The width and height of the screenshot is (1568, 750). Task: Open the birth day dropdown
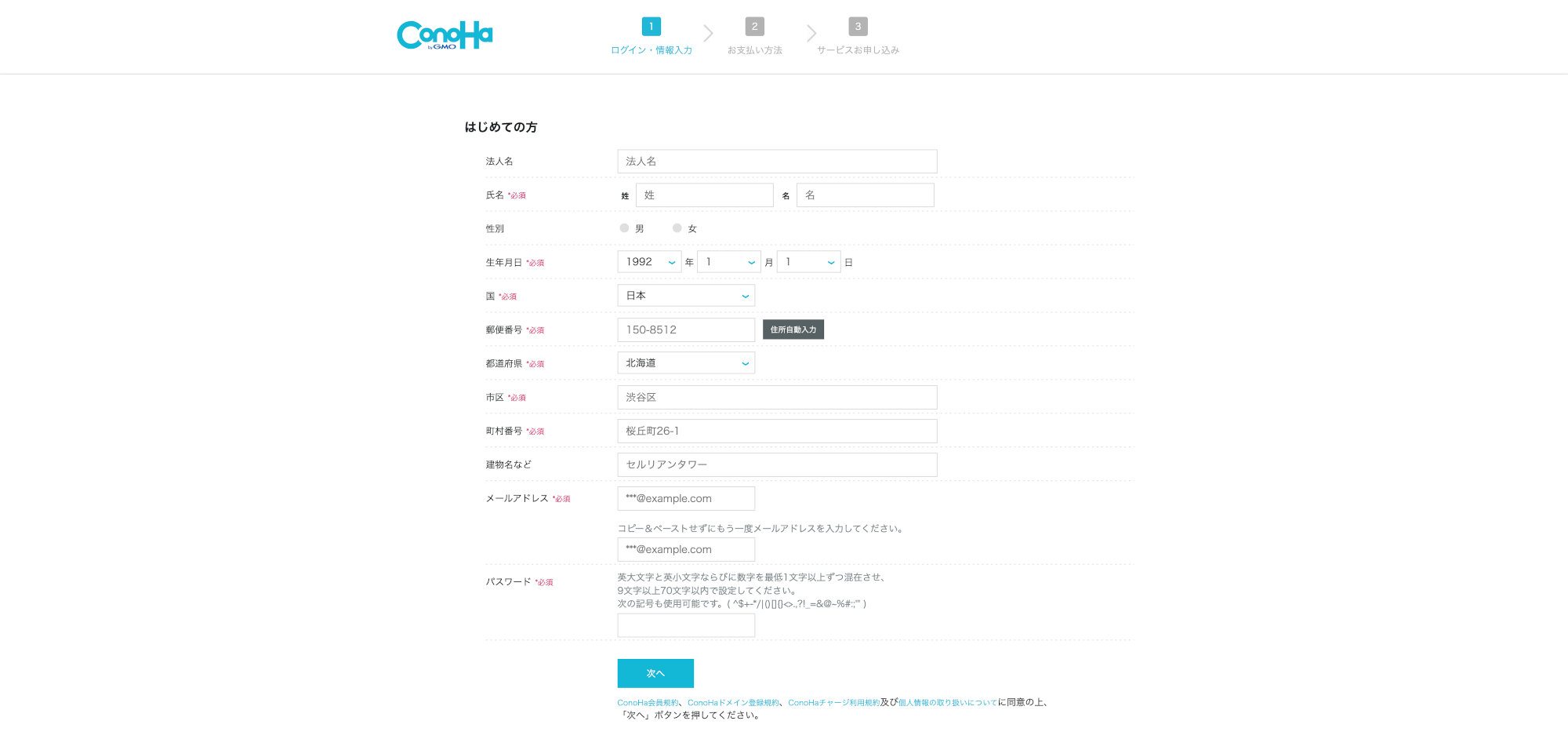pyautogui.click(x=808, y=262)
